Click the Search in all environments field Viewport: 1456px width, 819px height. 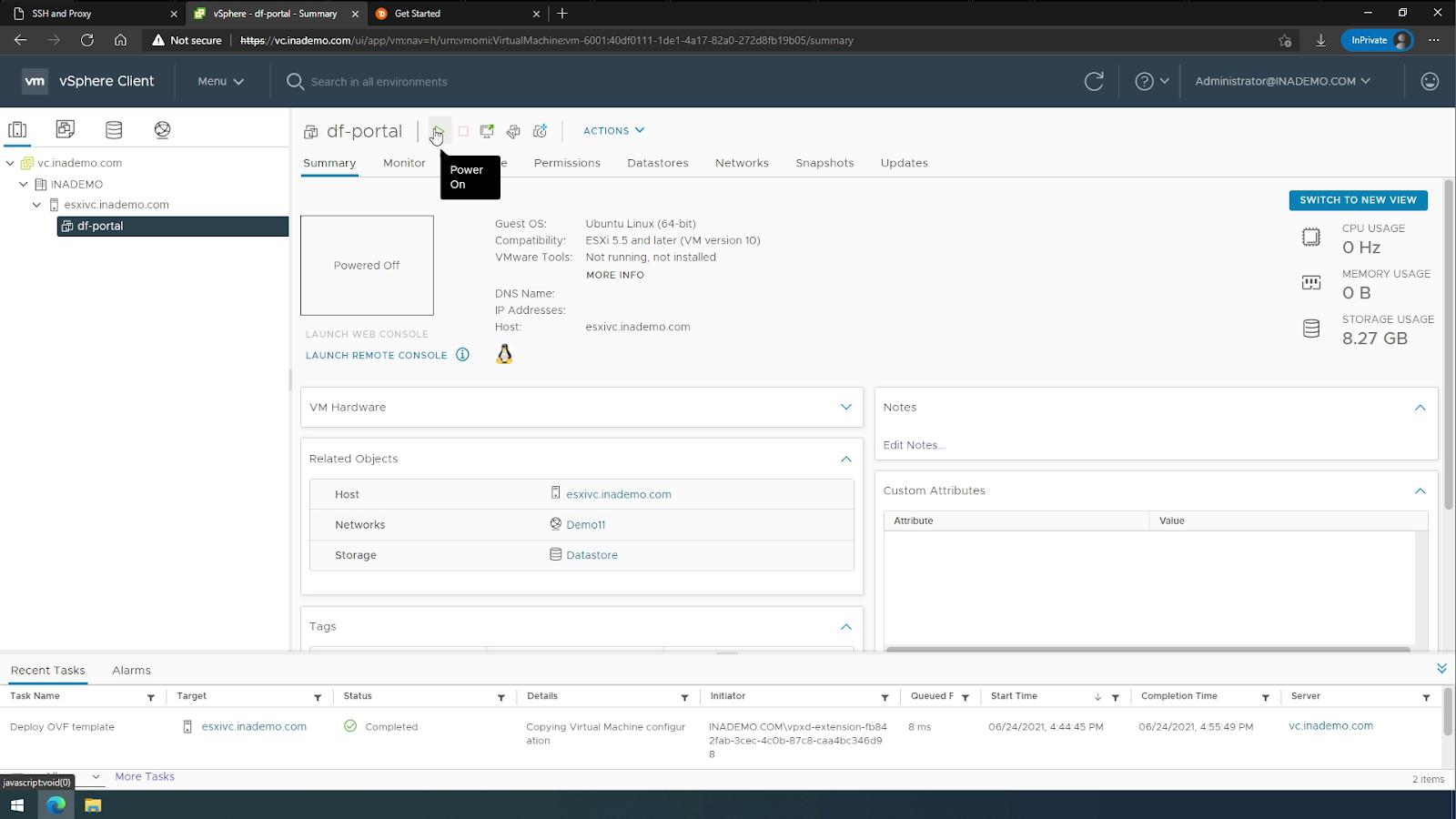[379, 81]
